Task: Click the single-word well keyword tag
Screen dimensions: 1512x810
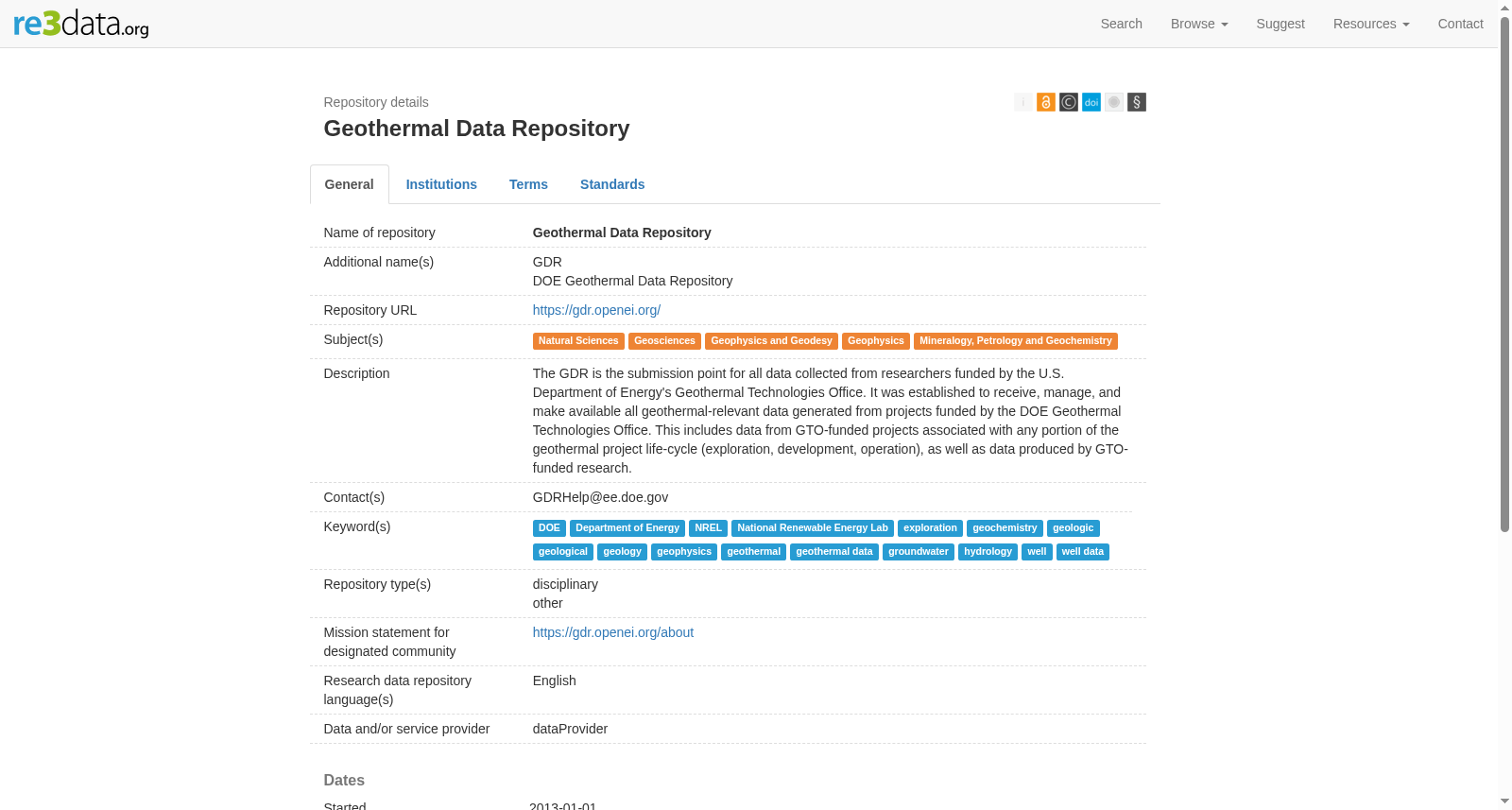Action: coord(1037,552)
